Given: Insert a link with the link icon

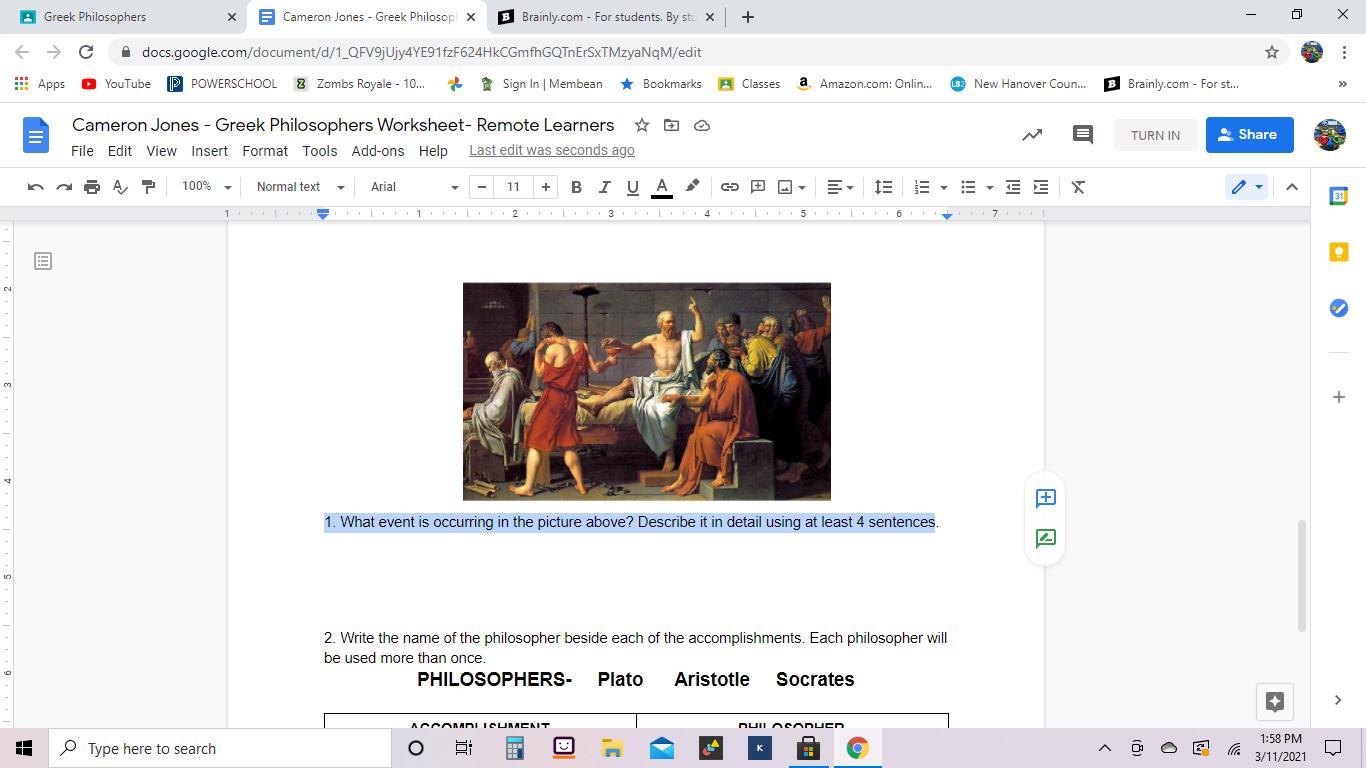Looking at the screenshot, I should point(730,187).
